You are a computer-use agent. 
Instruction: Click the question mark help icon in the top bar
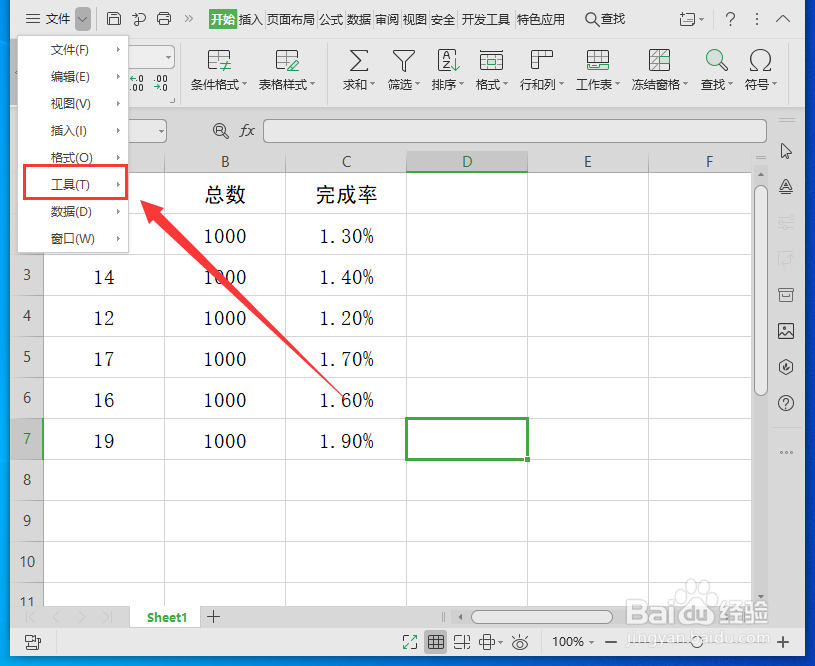[730, 20]
